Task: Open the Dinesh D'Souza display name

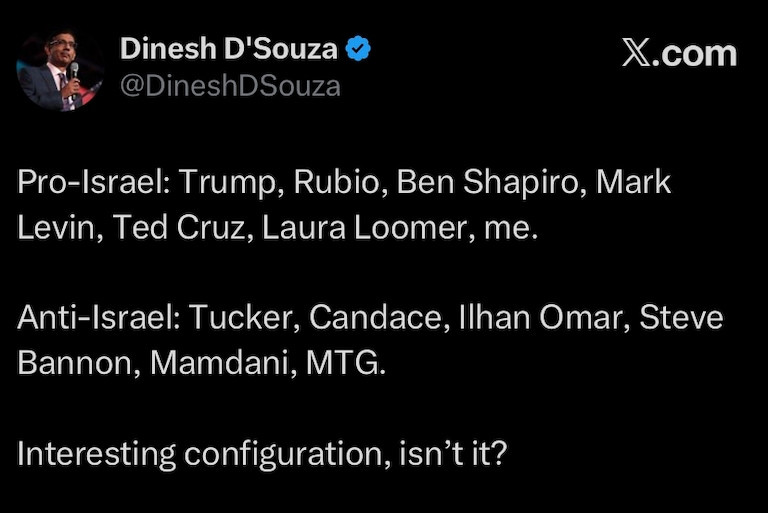Action: click(228, 49)
